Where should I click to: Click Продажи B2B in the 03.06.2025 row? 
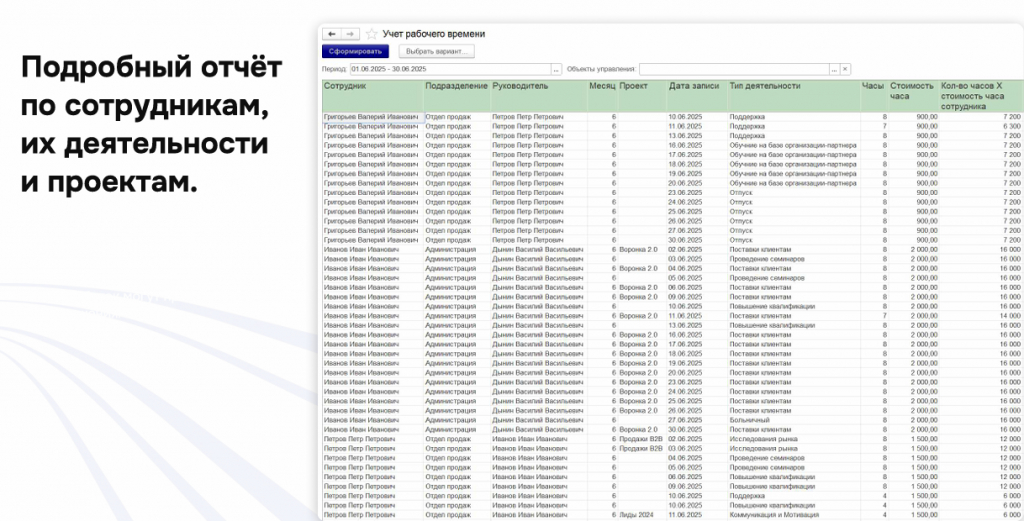coord(641,449)
